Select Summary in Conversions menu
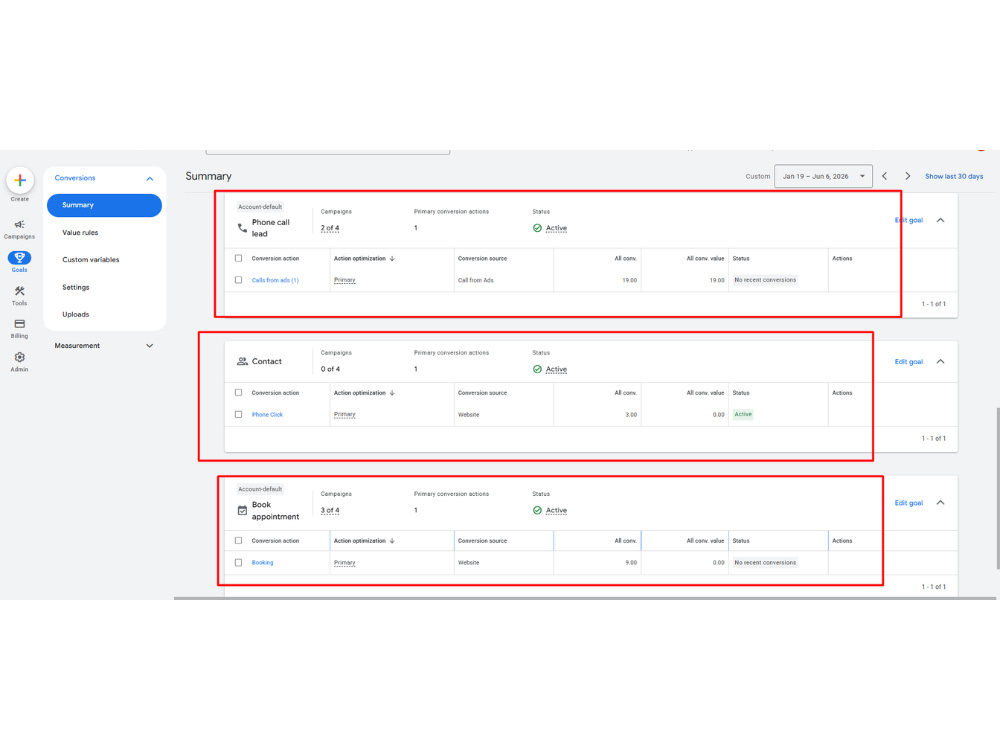The width and height of the screenshot is (1000, 750). tap(104, 205)
